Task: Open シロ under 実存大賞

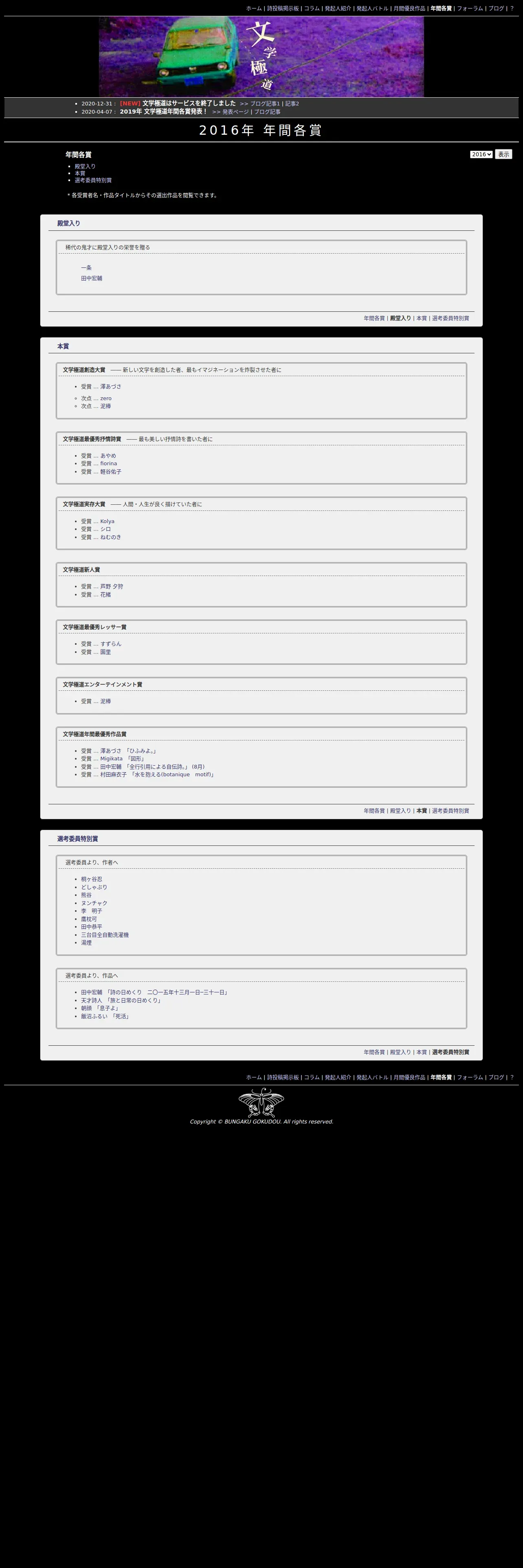Action: [106, 529]
